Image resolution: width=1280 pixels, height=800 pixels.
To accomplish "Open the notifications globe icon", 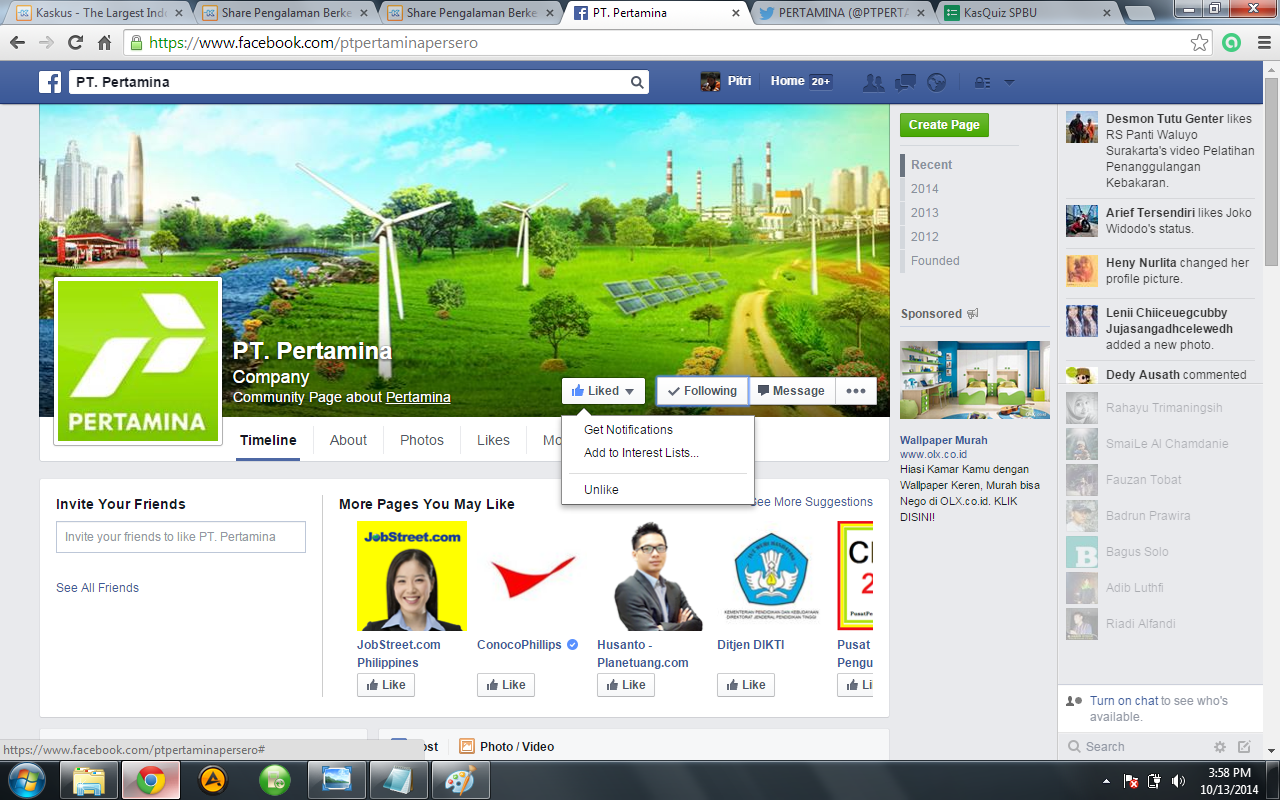I will pos(936,82).
